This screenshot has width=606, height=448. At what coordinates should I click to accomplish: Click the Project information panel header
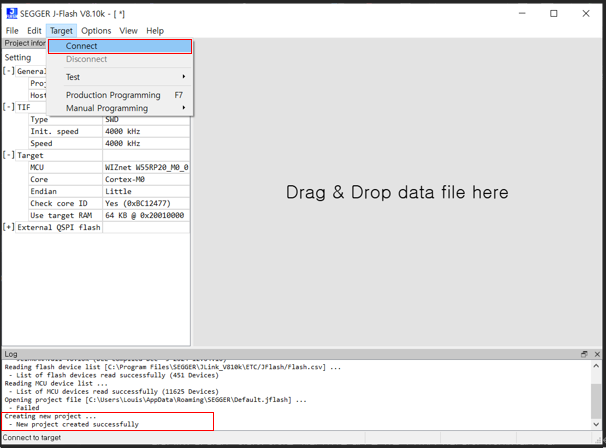(x=25, y=43)
